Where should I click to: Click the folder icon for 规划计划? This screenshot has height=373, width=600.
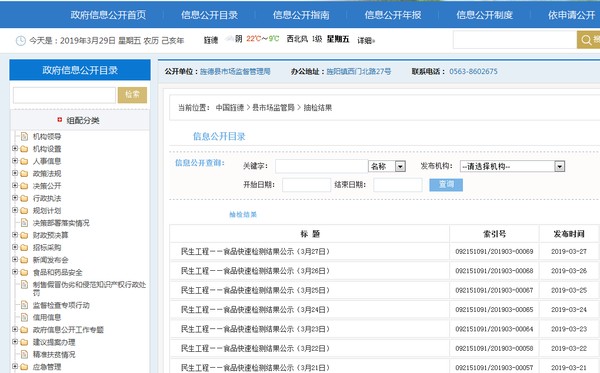point(24,210)
